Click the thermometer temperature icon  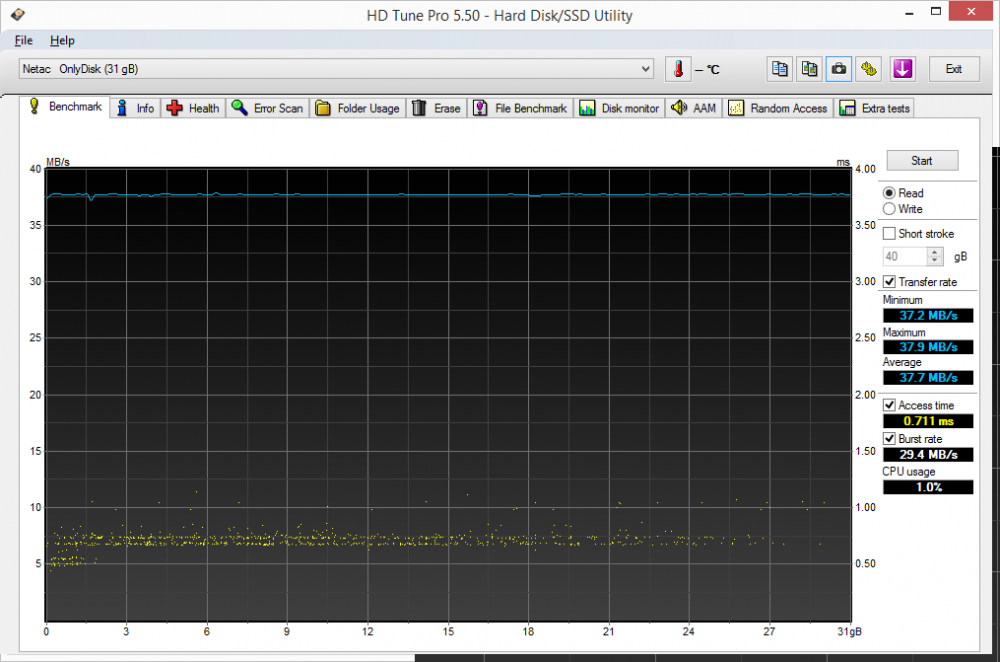pos(678,69)
